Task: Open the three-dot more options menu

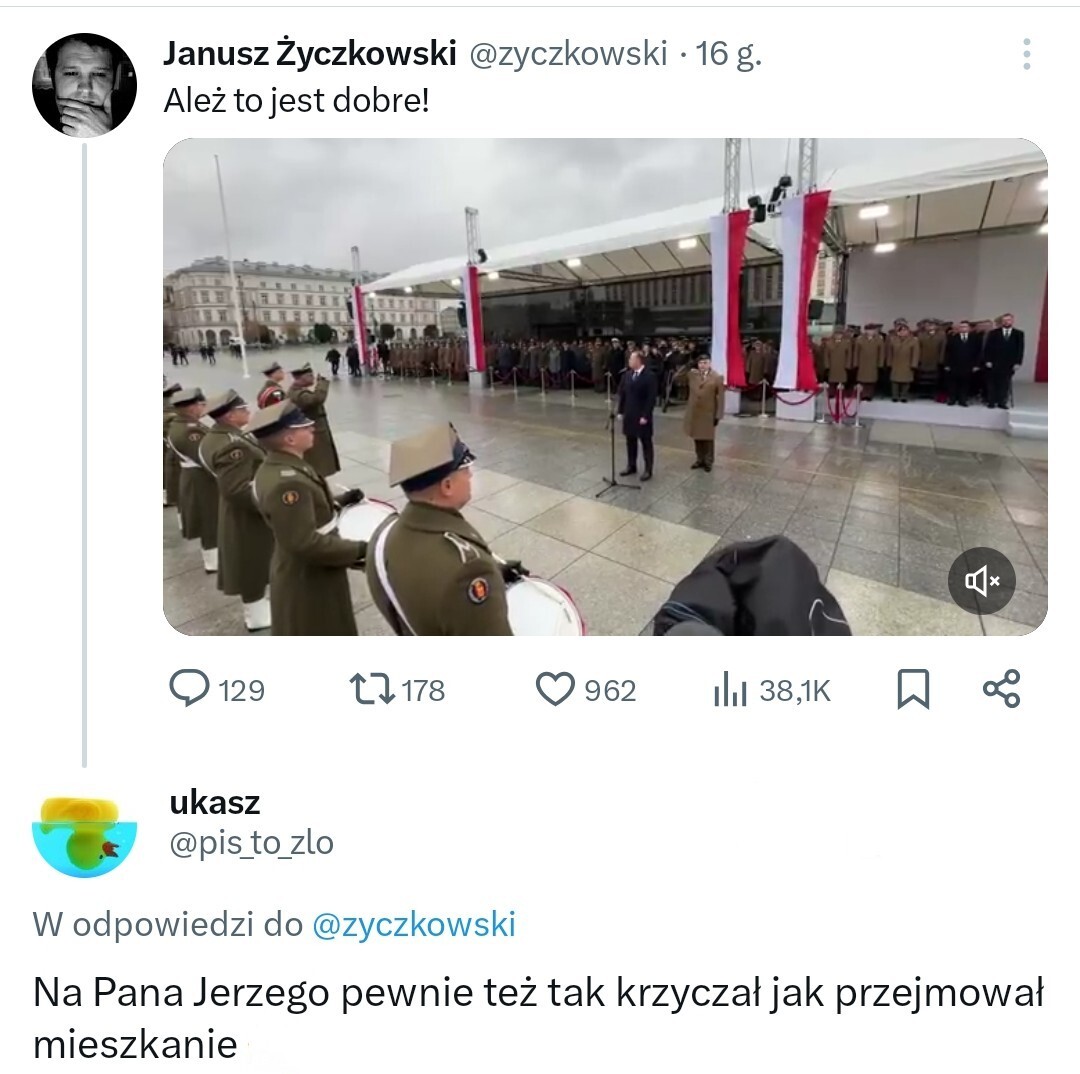Action: tap(1027, 54)
